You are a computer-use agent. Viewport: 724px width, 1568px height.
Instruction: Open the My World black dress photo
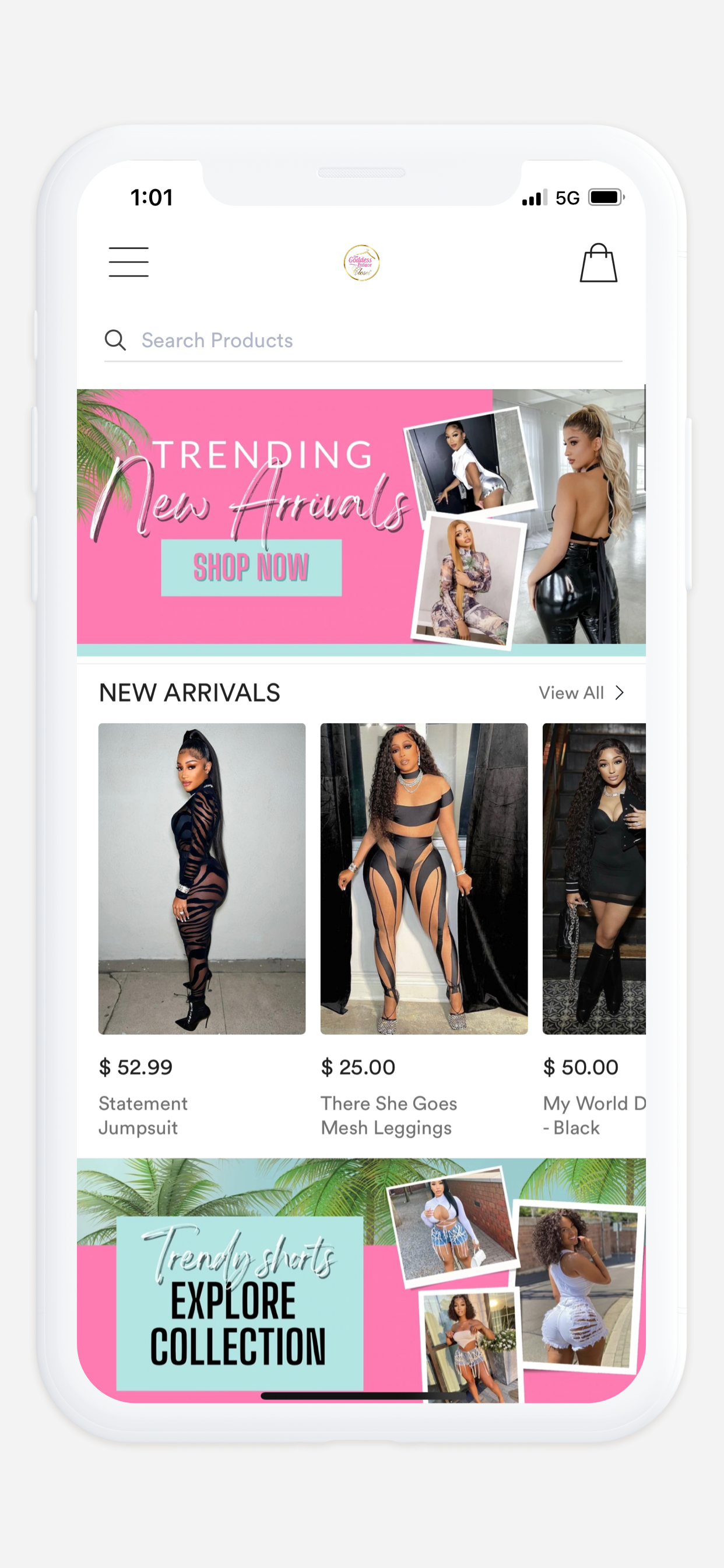594,878
